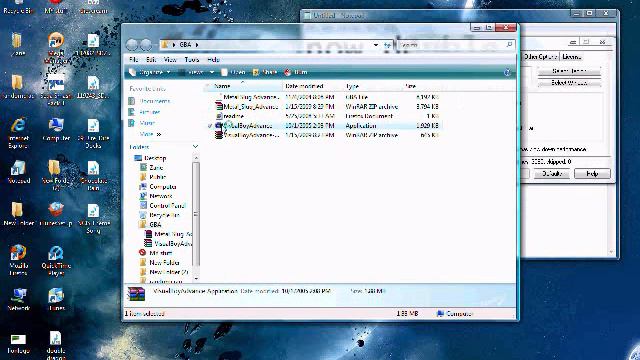Toggle the checkbox beside VisualBoyAdvance application
This screenshot has width=640, height=360.
tap(210, 126)
